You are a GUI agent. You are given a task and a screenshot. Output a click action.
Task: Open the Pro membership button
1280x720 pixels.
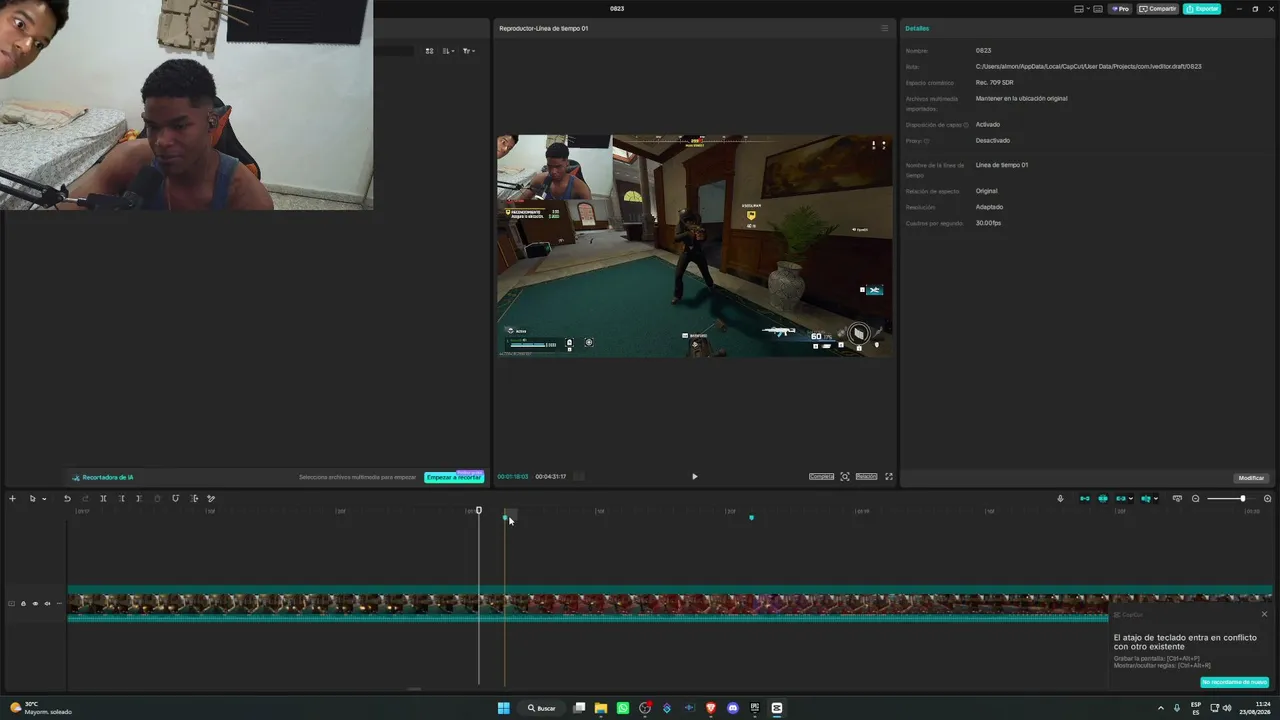tap(1120, 9)
